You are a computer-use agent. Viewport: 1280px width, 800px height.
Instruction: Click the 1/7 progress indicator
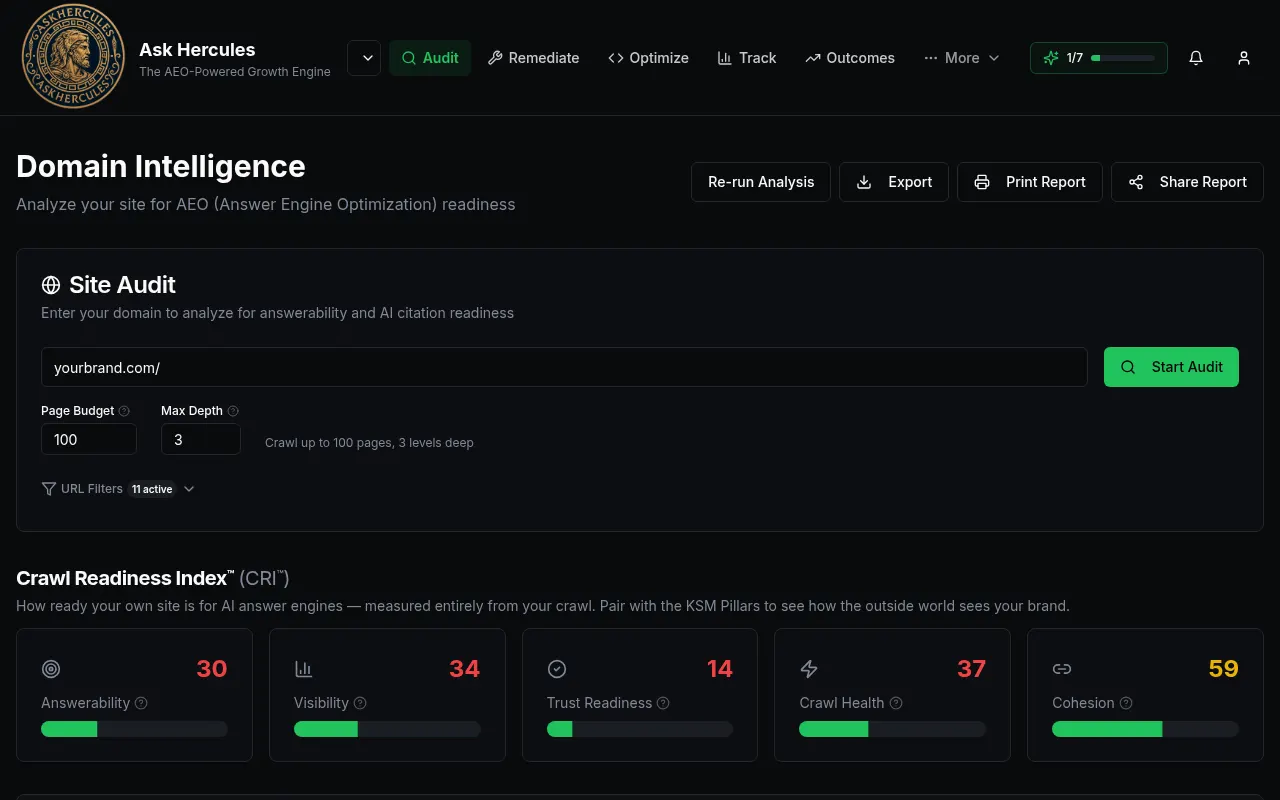pos(1099,58)
